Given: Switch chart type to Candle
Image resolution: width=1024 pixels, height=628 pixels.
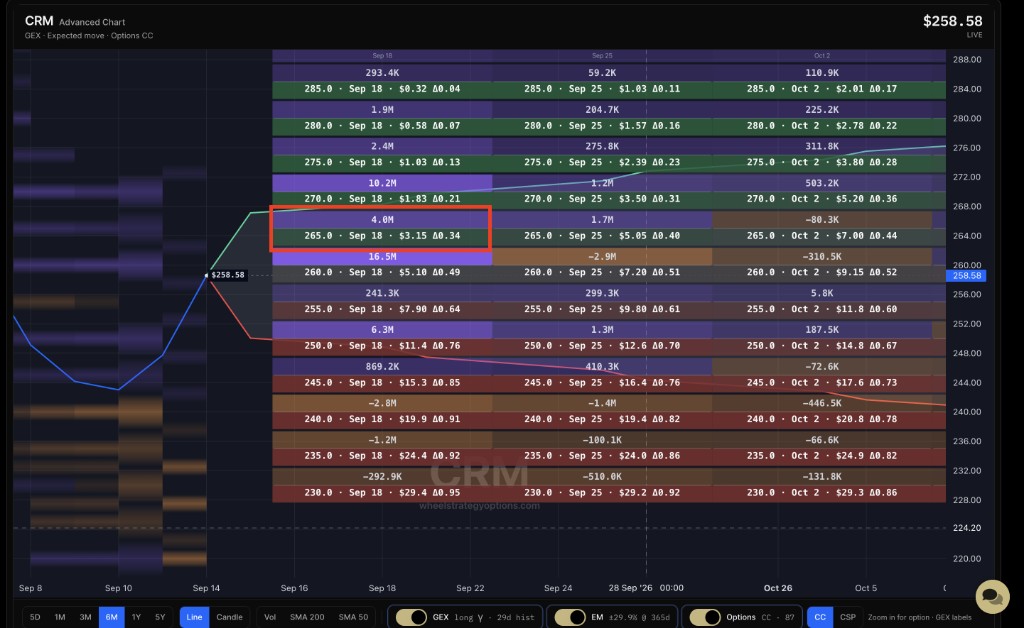Looking at the screenshot, I should (229, 617).
